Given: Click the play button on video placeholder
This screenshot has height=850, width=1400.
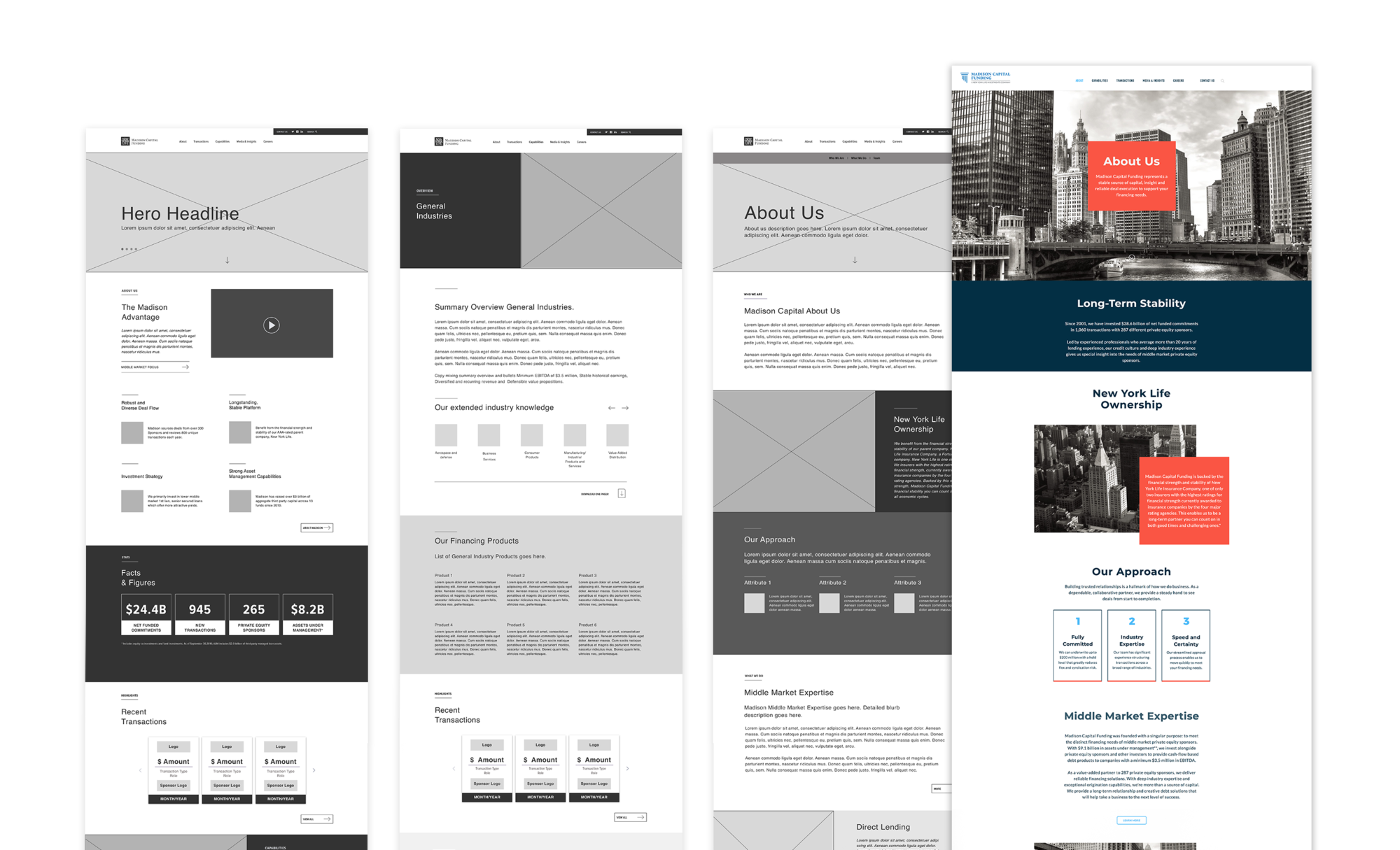Looking at the screenshot, I should (x=271, y=325).
